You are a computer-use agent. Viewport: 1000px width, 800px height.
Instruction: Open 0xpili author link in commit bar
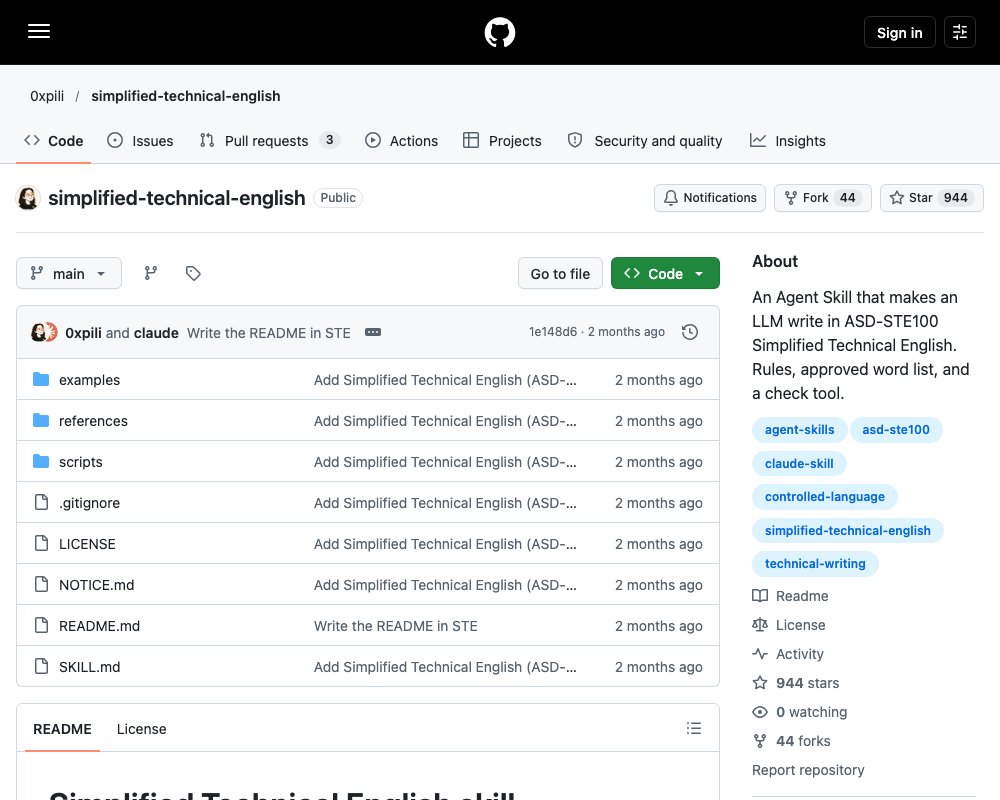tap(83, 333)
